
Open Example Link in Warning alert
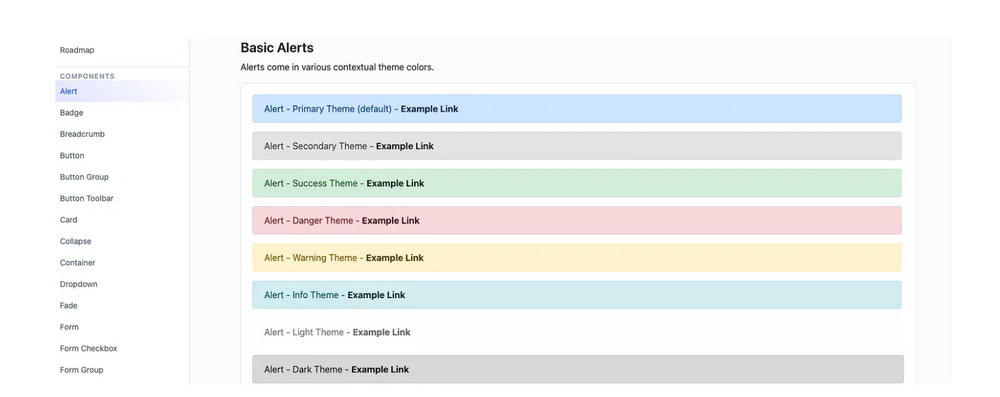pos(395,258)
